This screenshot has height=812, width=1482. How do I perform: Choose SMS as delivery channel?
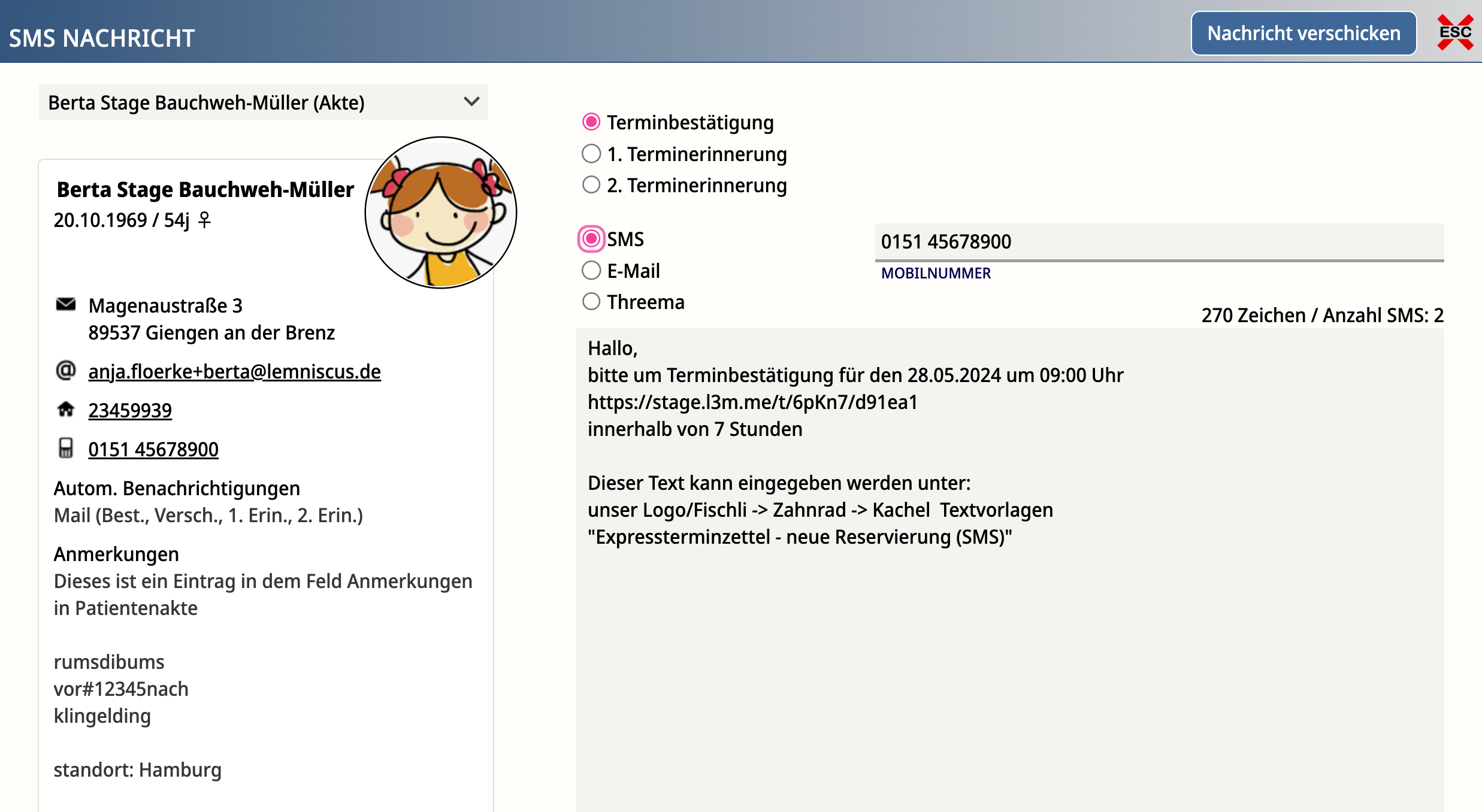coord(591,239)
